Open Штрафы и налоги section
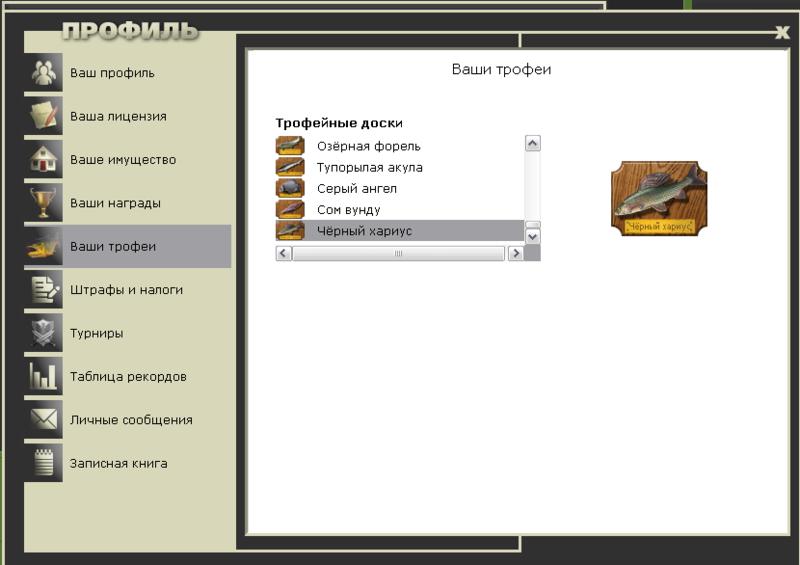Viewport: 800px width, 565px height. coord(128,289)
